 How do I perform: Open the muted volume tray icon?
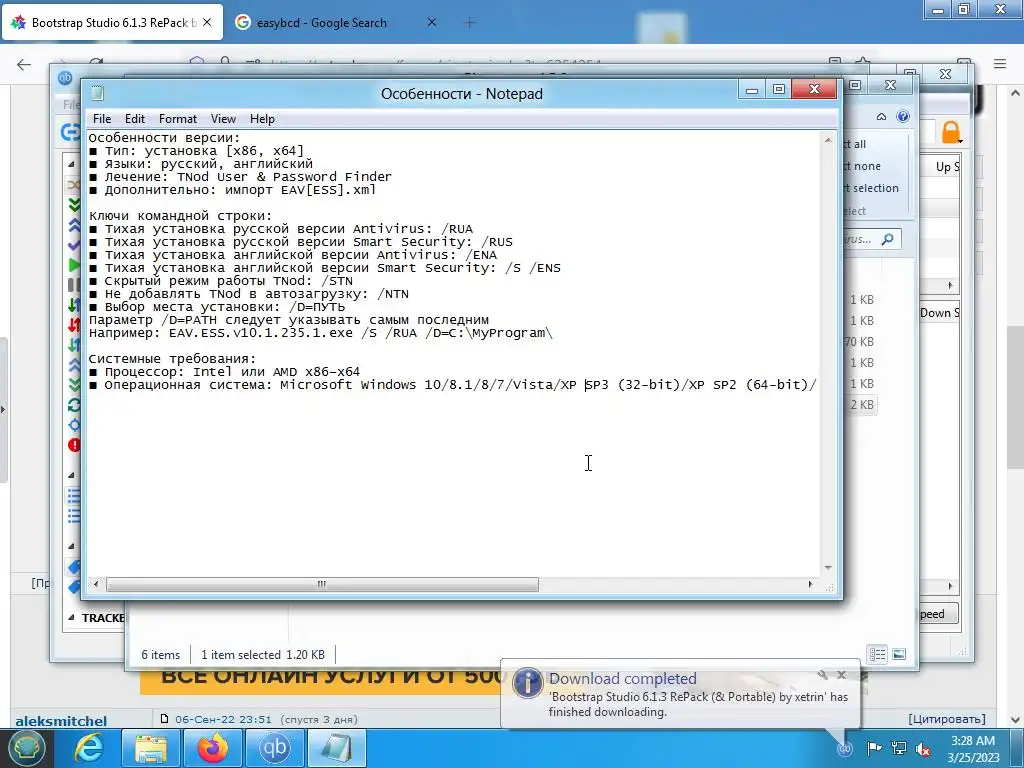click(x=923, y=748)
